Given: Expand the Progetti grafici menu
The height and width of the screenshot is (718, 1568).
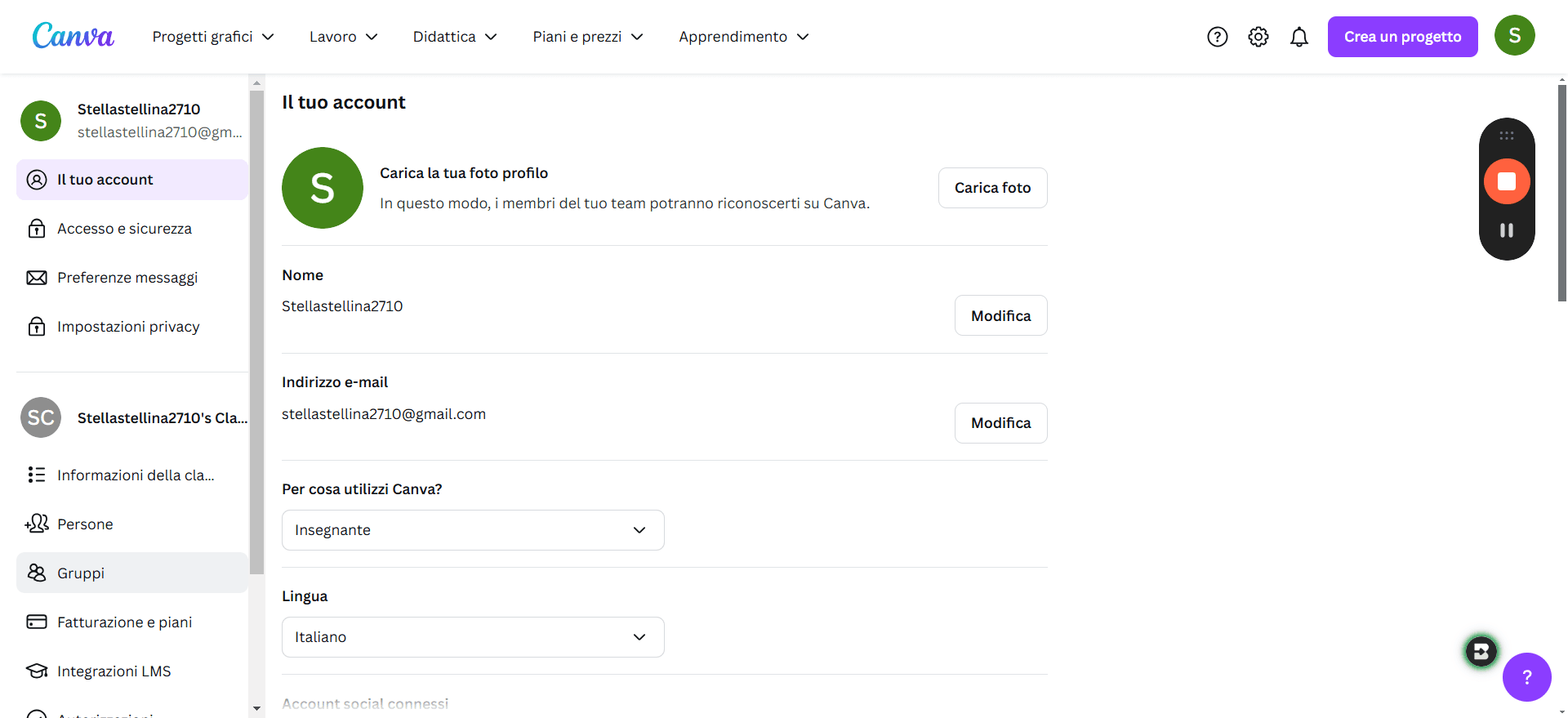Looking at the screenshot, I should pyautogui.click(x=213, y=37).
